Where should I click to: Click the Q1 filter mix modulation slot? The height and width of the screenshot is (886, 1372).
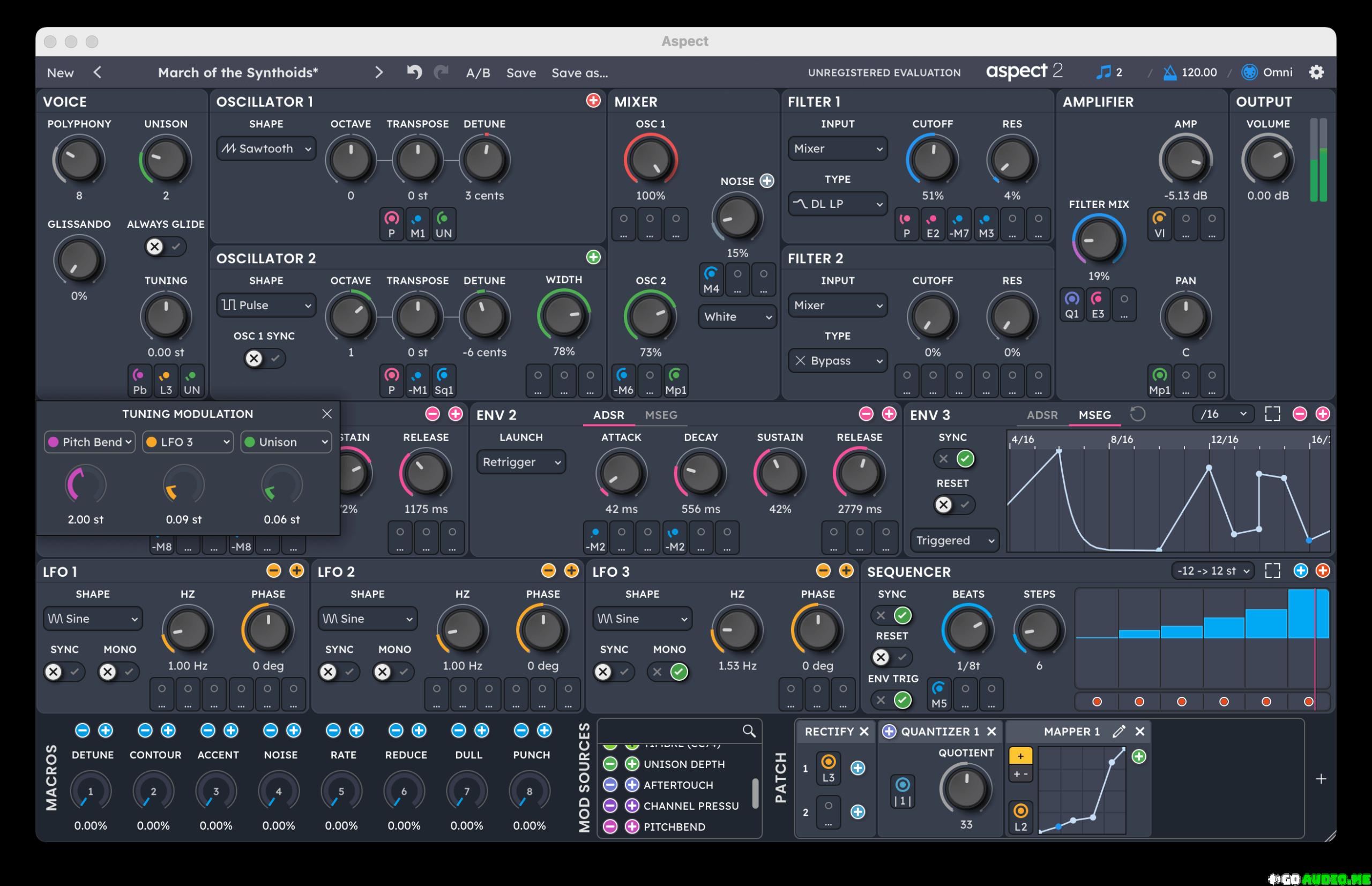pyautogui.click(x=1072, y=305)
